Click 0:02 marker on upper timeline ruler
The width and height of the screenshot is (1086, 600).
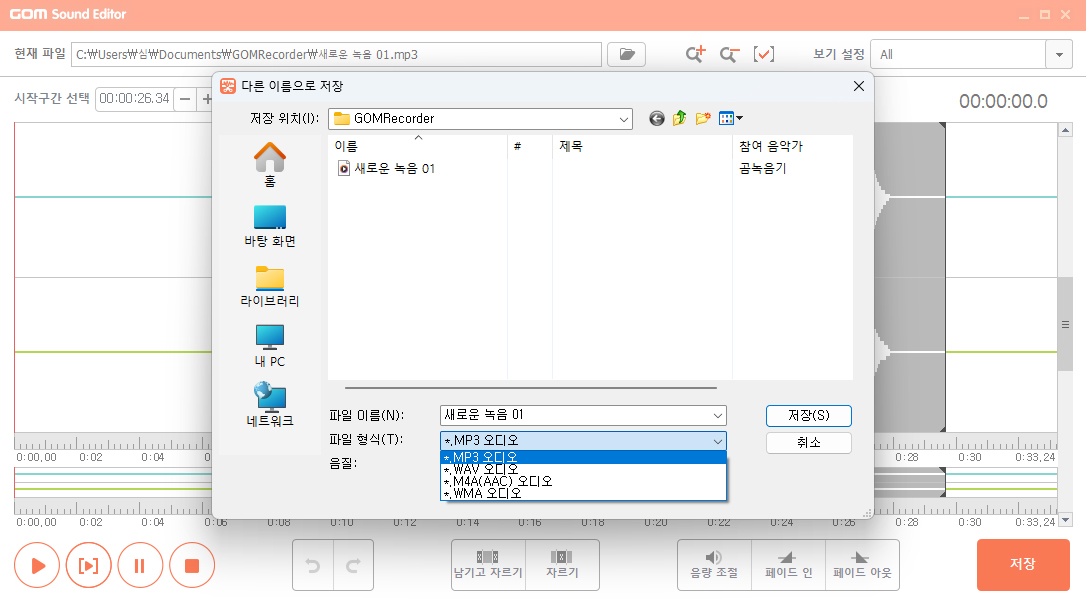[91, 457]
